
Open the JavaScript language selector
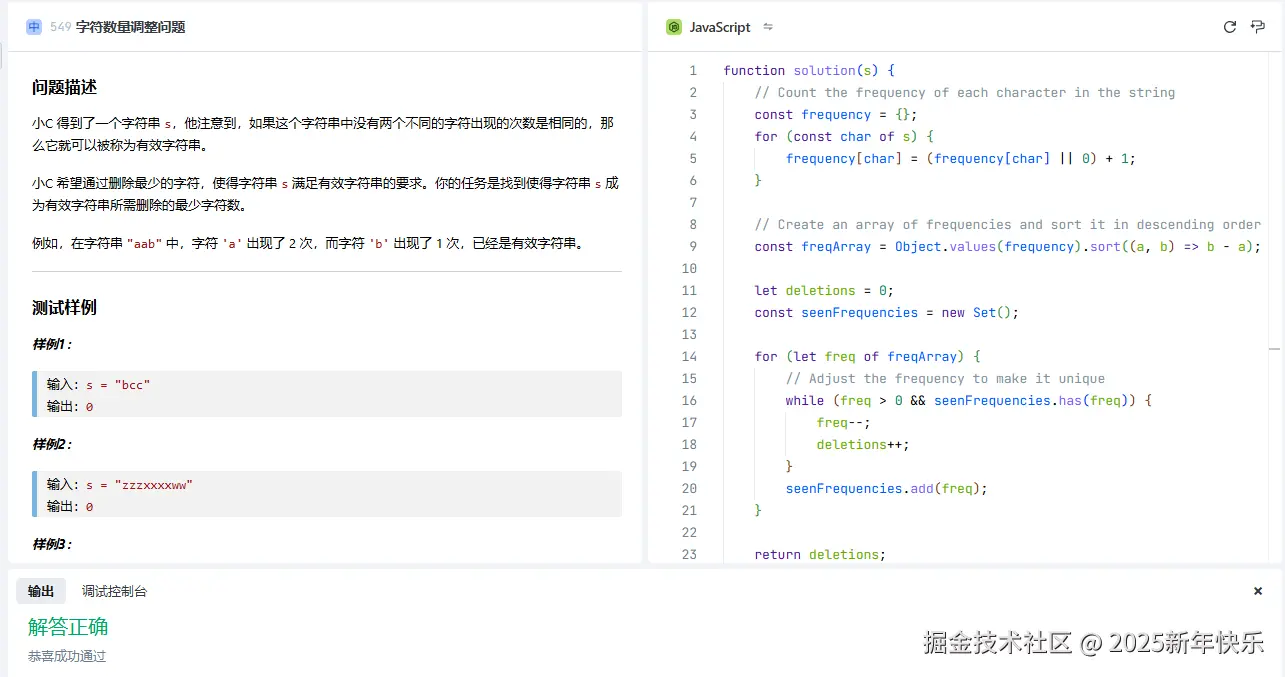[719, 27]
